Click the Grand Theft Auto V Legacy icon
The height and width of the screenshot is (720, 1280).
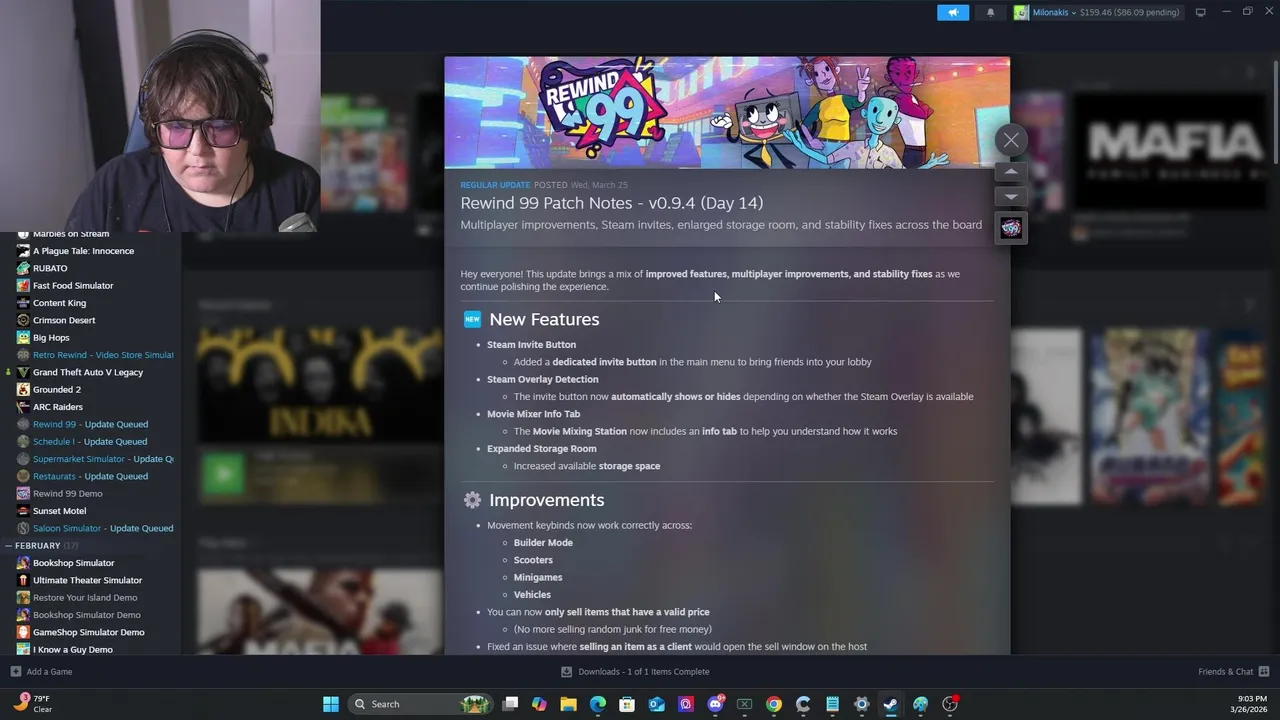pos(23,372)
